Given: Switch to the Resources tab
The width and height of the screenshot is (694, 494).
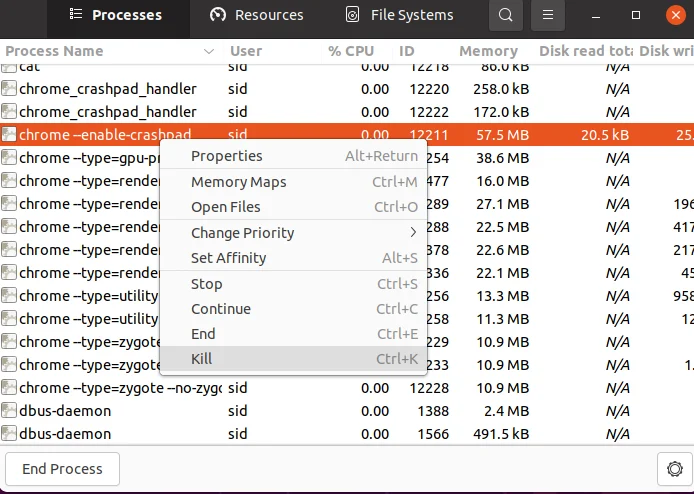Looking at the screenshot, I should [x=259, y=15].
